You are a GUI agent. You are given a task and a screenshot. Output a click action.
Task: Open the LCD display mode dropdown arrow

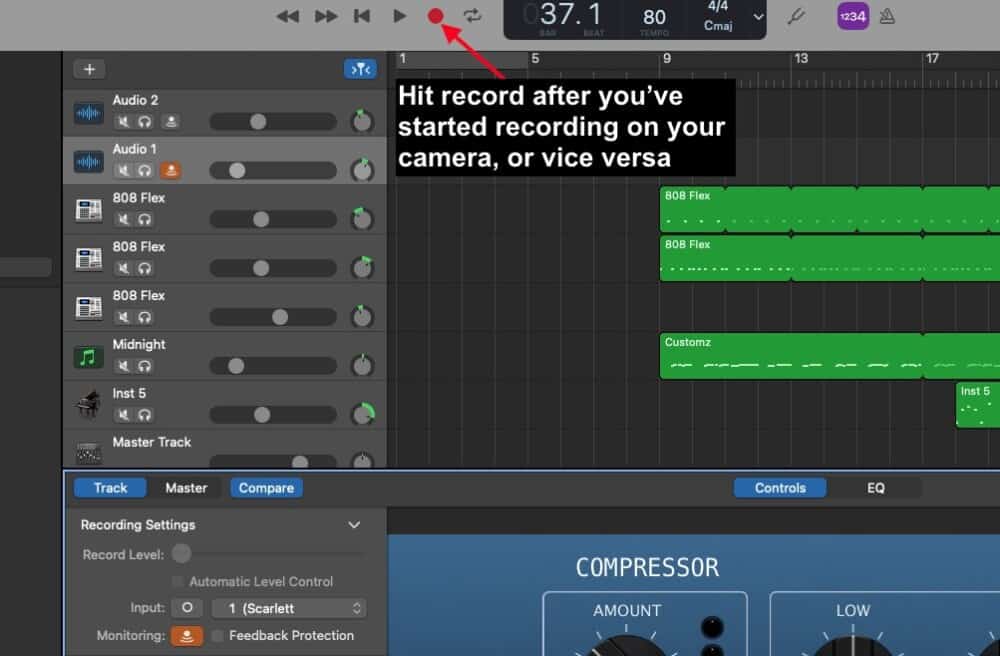click(758, 17)
